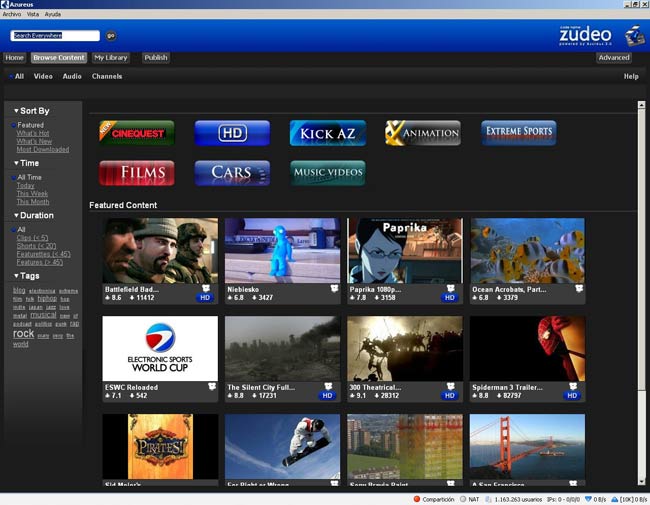Switch to the My Library tab

tap(111, 58)
